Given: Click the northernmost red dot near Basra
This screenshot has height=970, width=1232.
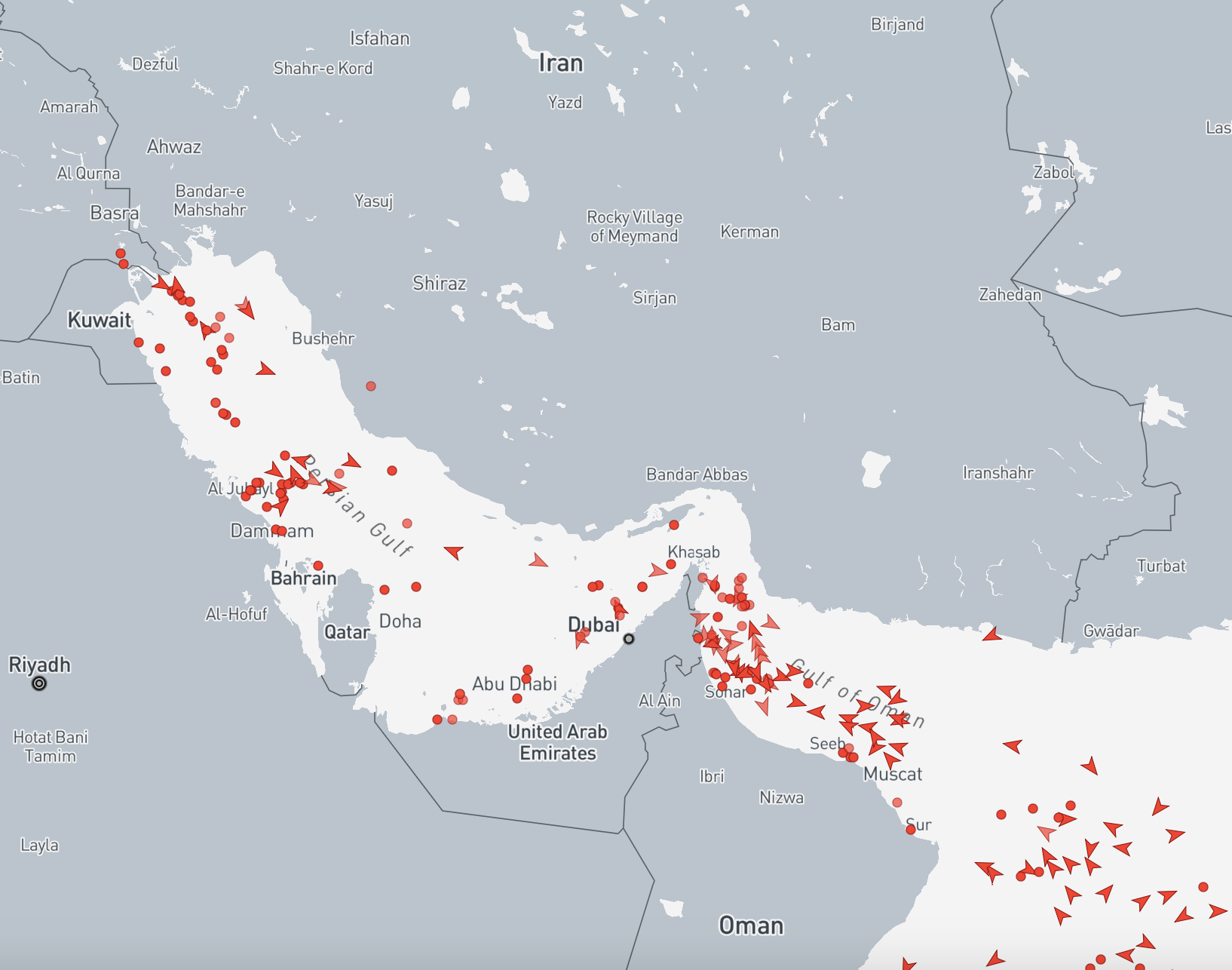Looking at the screenshot, I should click(121, 253).
